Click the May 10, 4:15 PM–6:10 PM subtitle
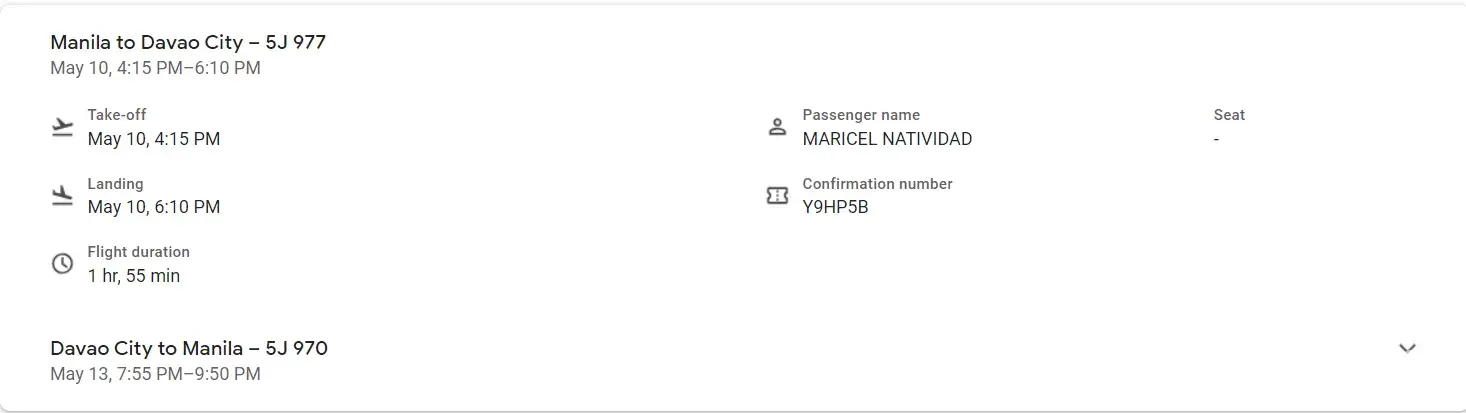Viewport: 1466px width, 413px height. point(155,68)
